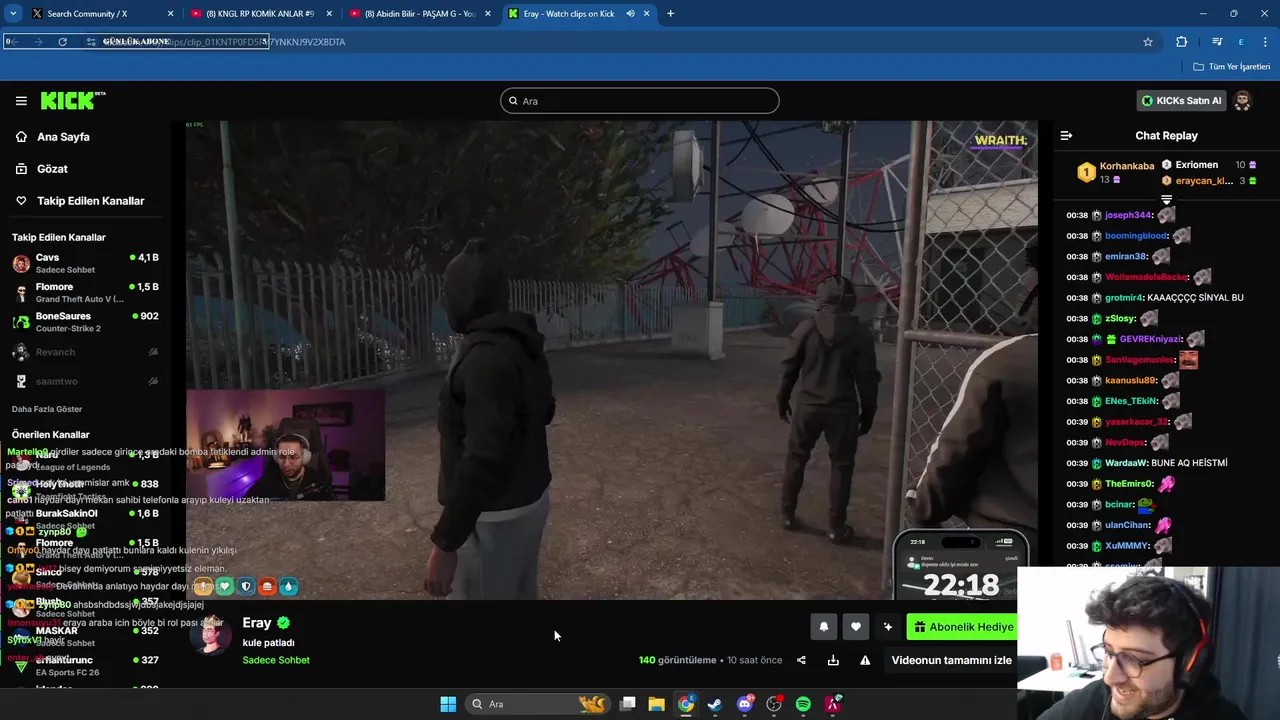Screen dimensions: 1280x720
Task: Open the Flomore Grand Theft Auto V channel
Action: [85, 293]
